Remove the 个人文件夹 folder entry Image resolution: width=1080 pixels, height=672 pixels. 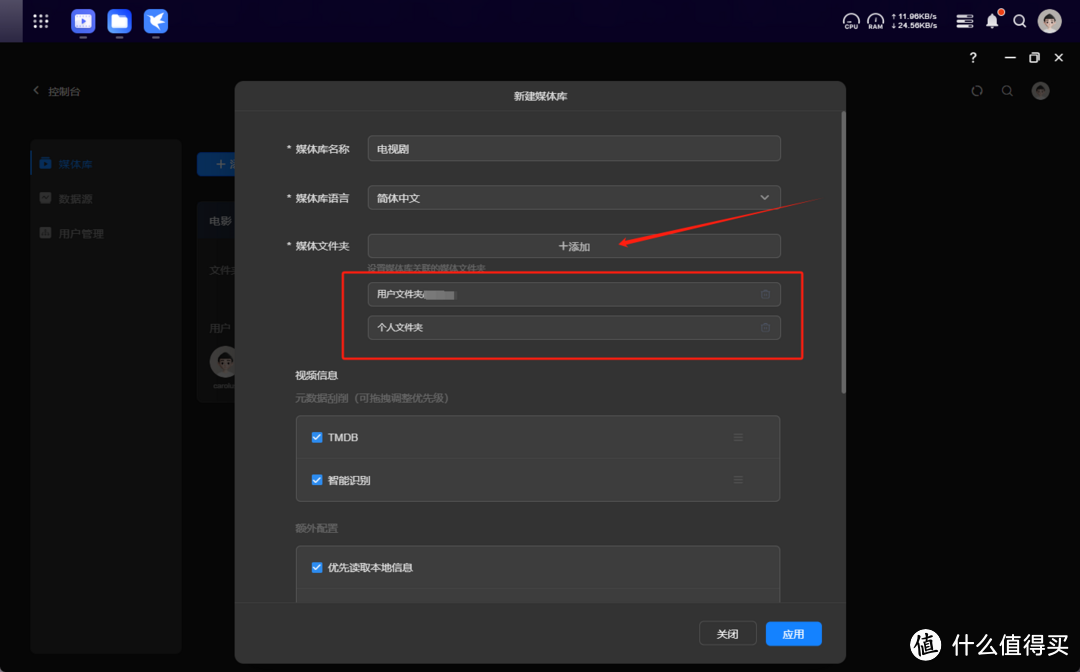tap(765, 328)
